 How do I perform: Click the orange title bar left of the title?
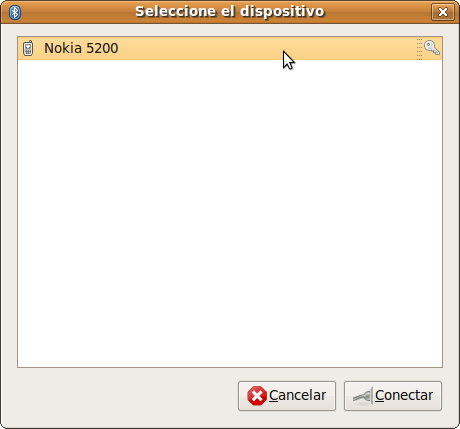click(77, 12)
